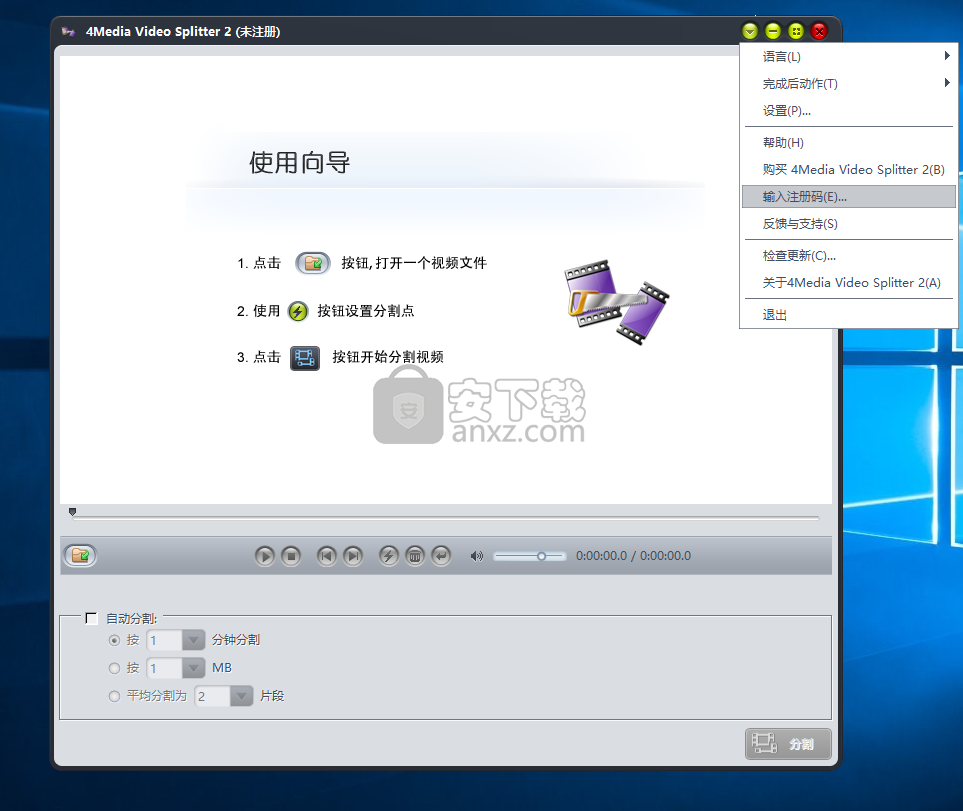
Task: Play the video
Action: coord(265,556)
